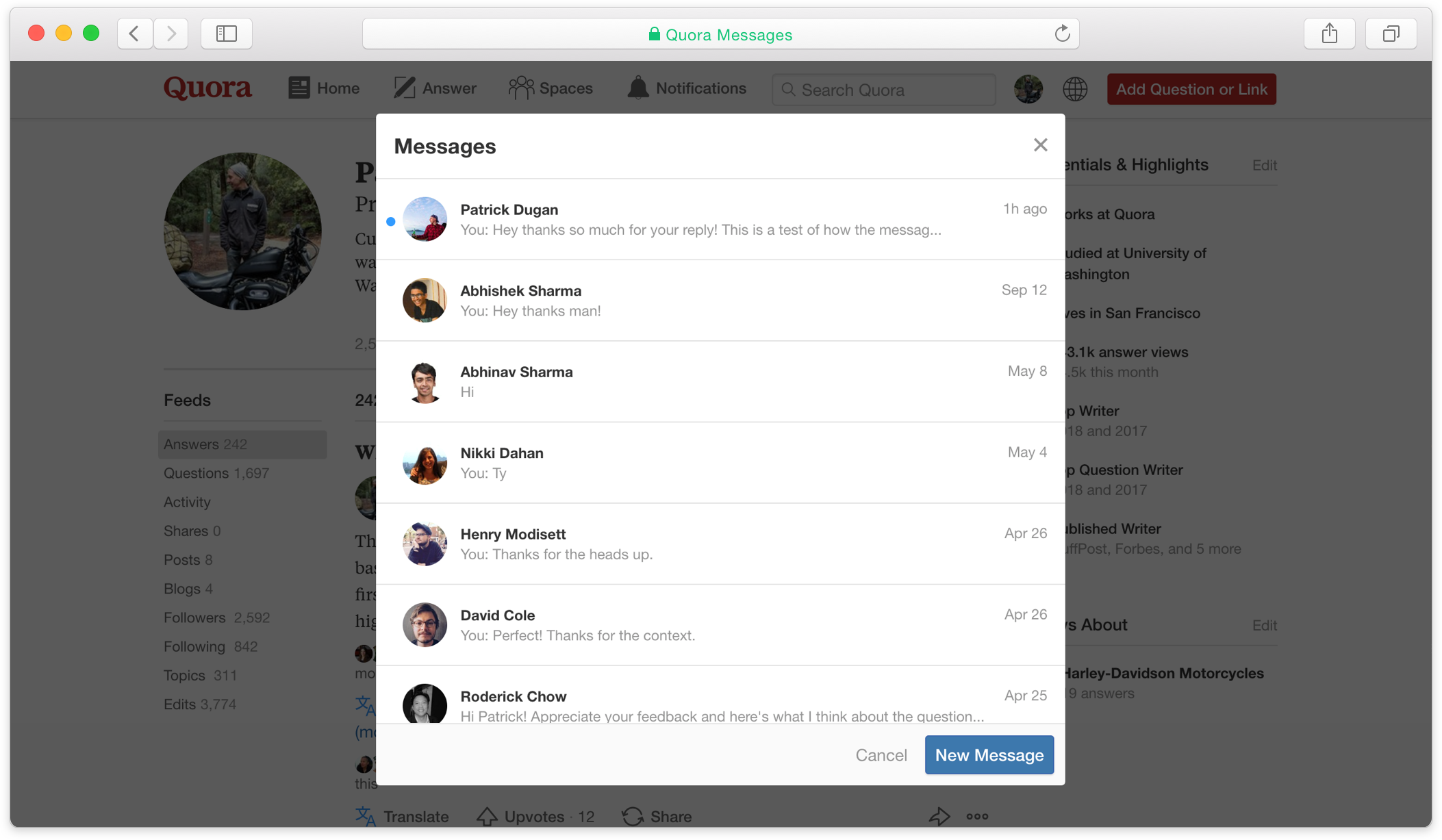This screenshot has width=1442, height=840.
Task: Select Blogs 4 in Feeds
Action: [188, 589]
